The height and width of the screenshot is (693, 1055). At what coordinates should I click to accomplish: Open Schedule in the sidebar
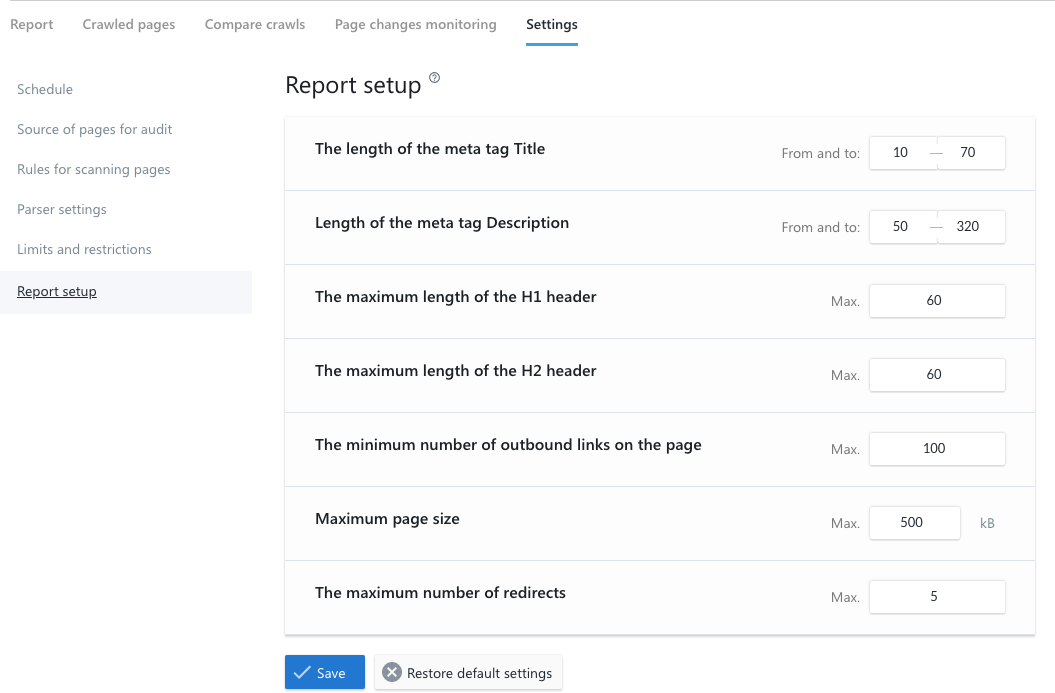45,89
